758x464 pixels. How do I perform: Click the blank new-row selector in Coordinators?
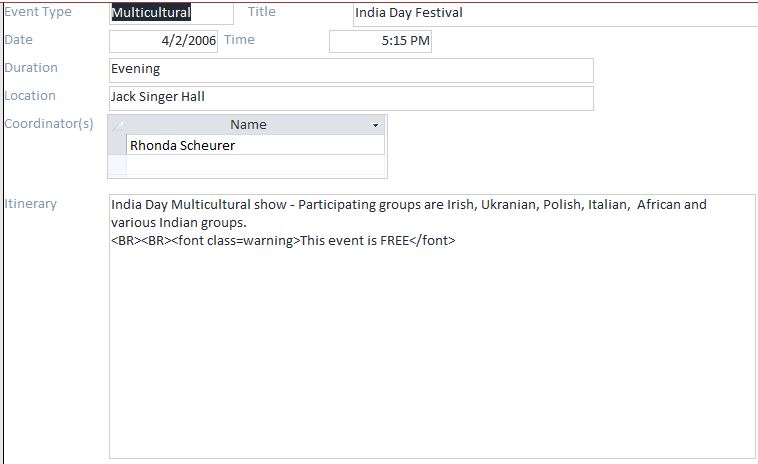117,165
